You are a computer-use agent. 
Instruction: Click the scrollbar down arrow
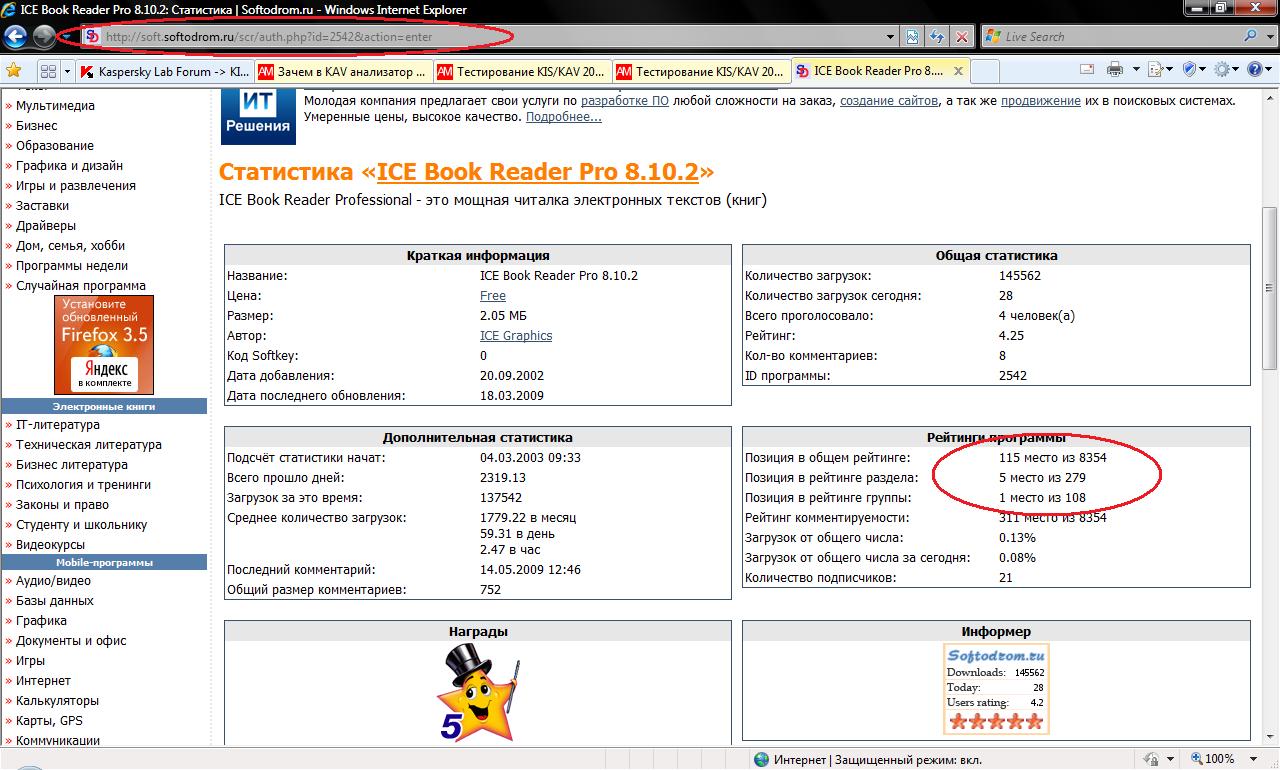(x=1271, y=737)
